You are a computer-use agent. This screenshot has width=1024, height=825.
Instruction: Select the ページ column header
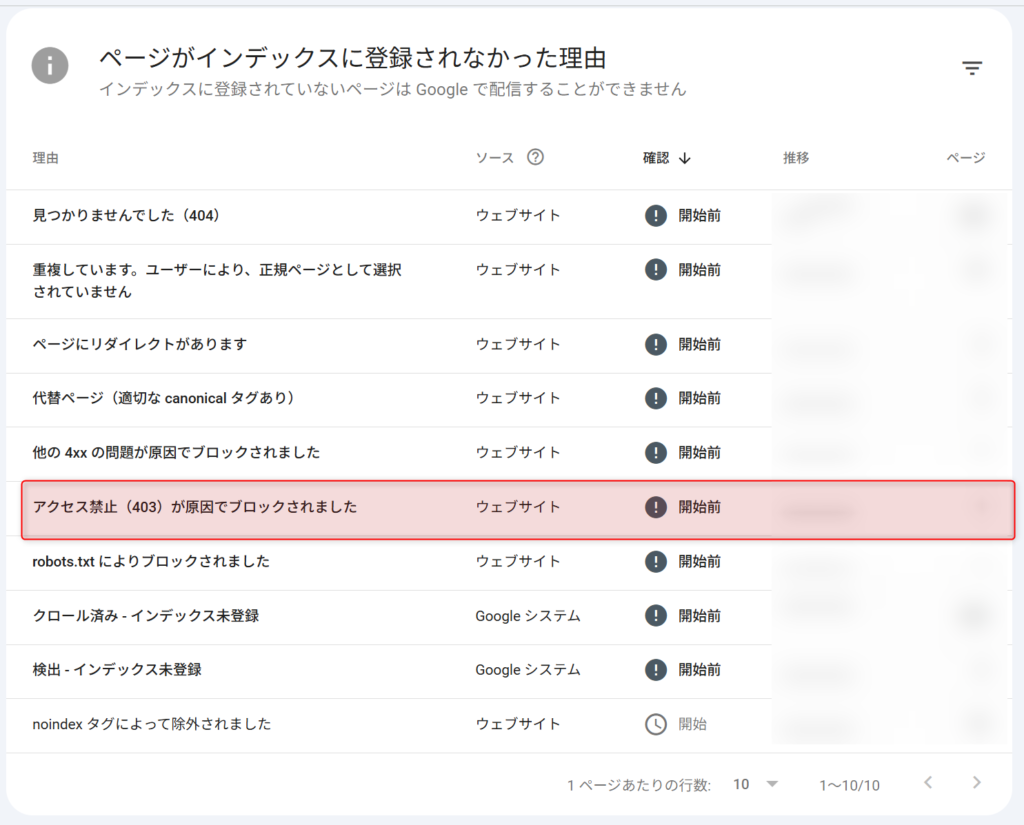(x=964, y=157)
